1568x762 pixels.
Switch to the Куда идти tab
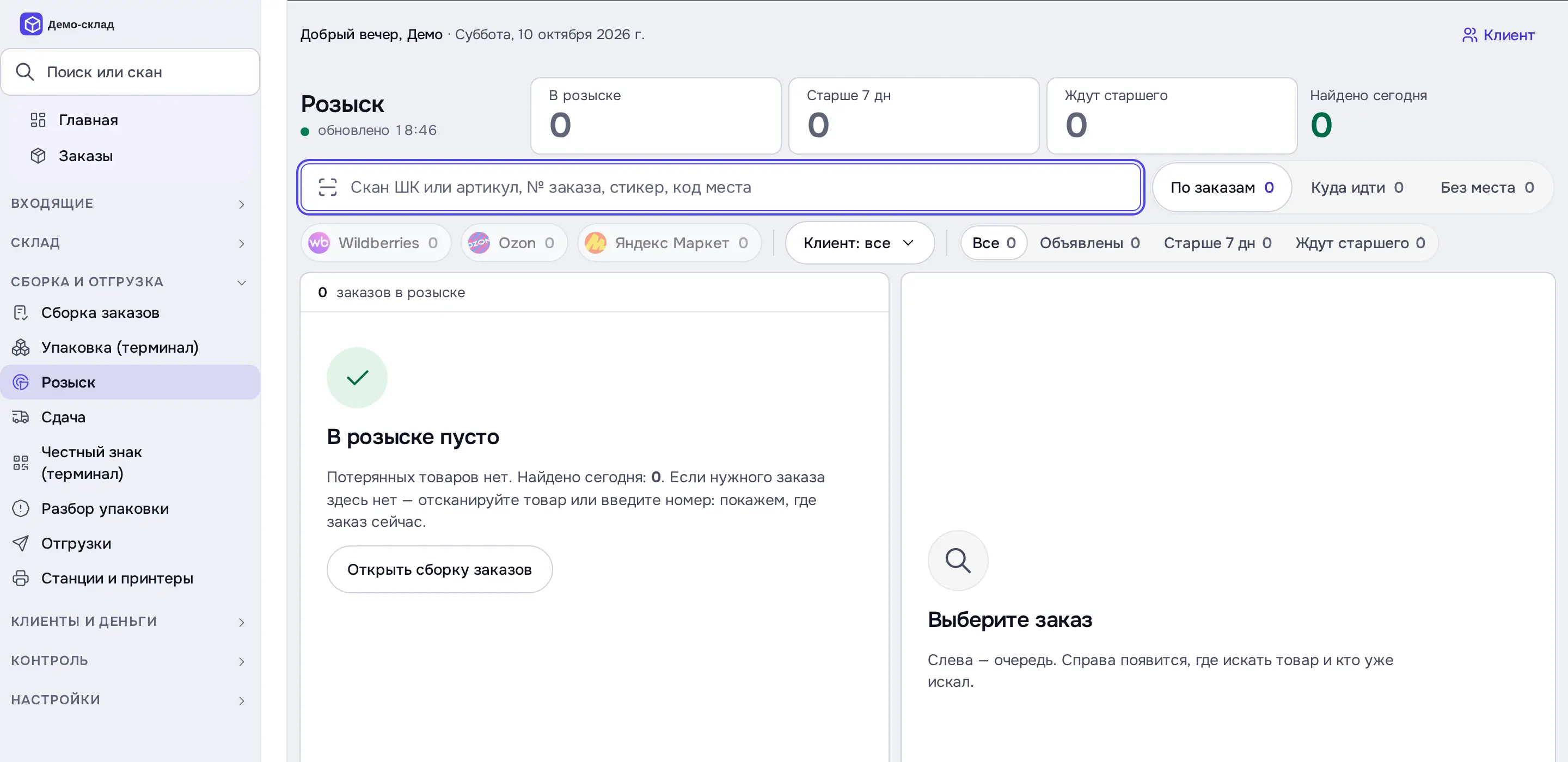click(1357, 187)
